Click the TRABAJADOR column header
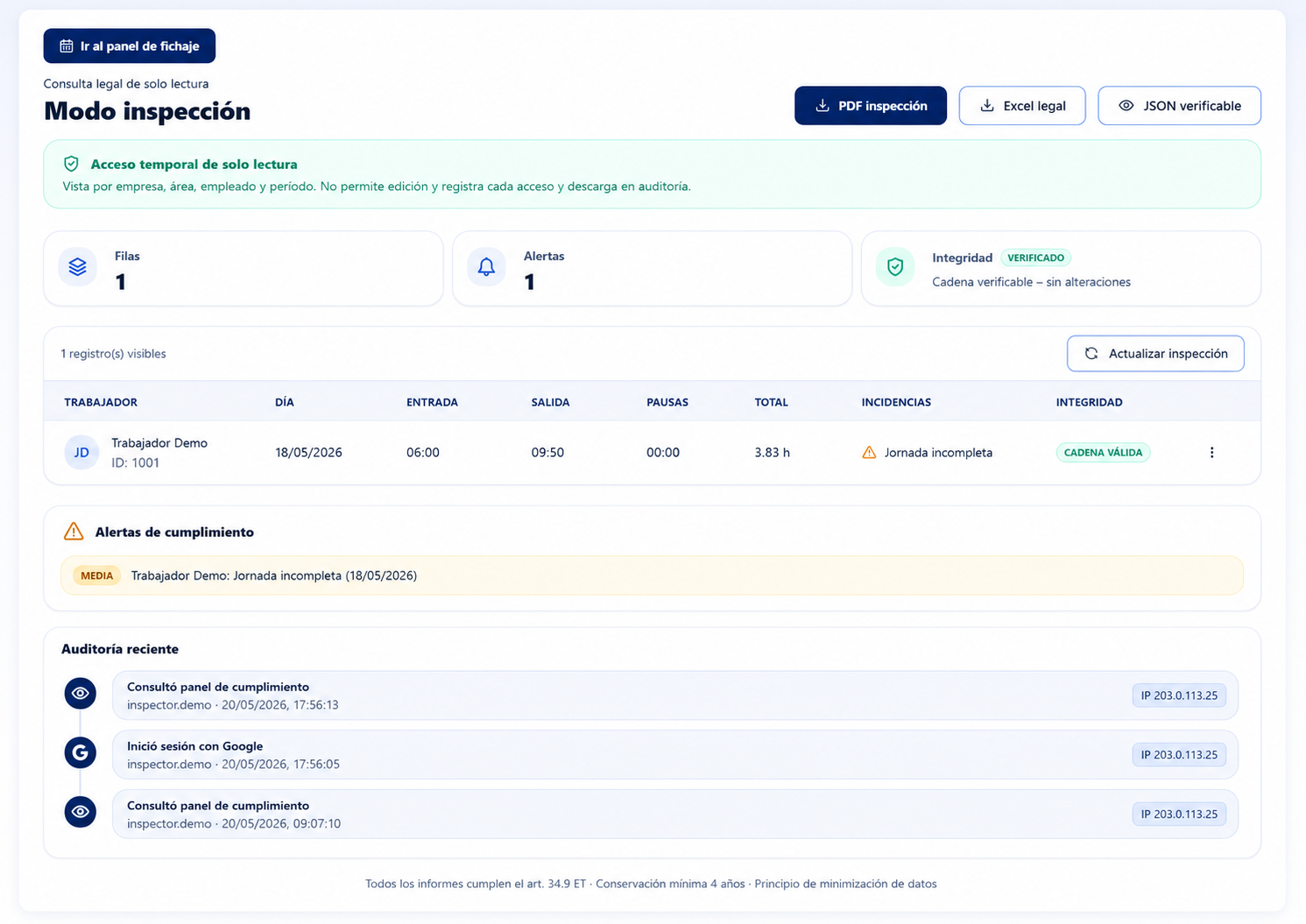1306x924 pixels. (x=101, y=403)
